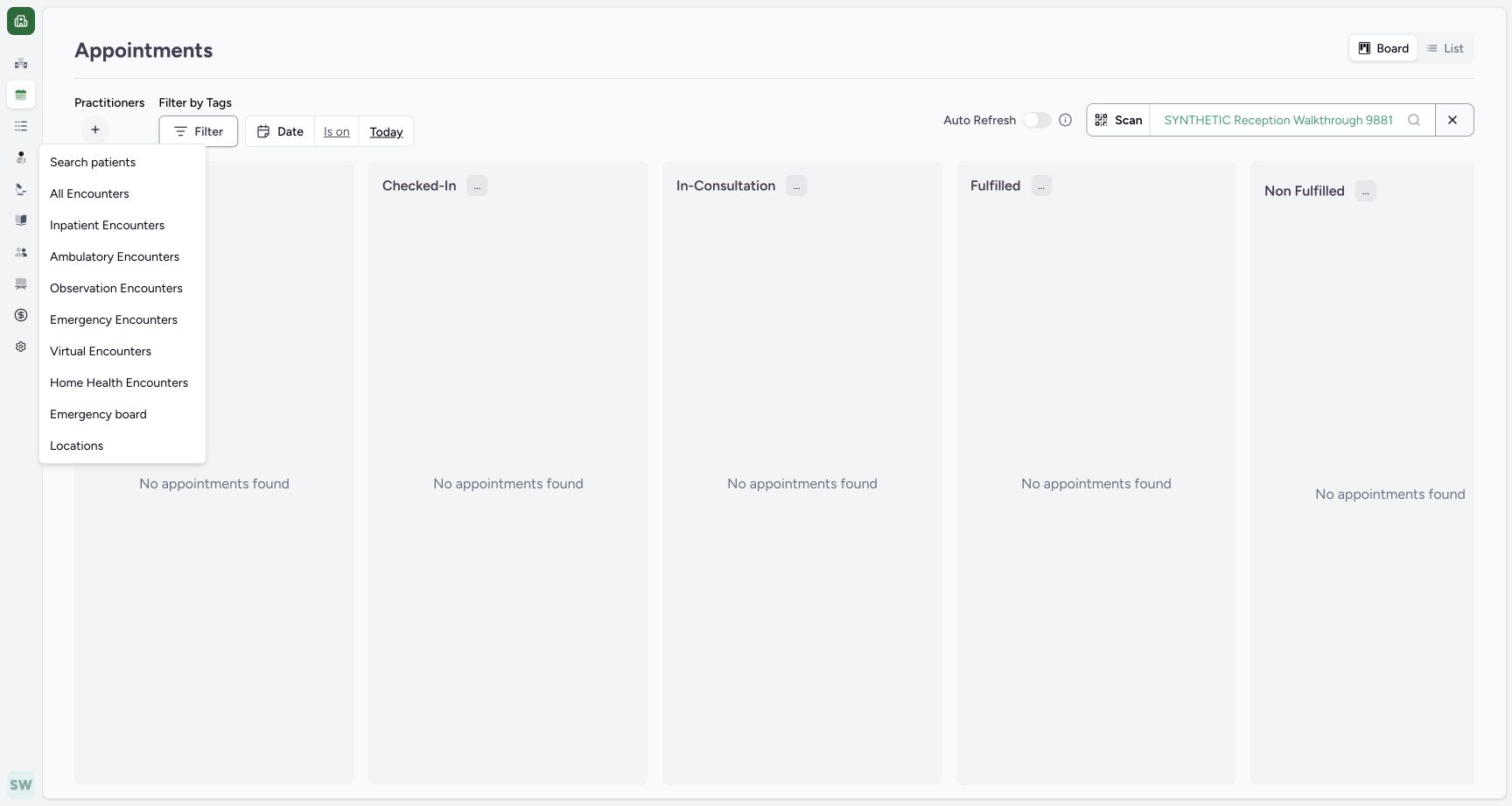Open Emergency board from menu
The width and height of the screenshot is (1512, 806).
point(122,414)
